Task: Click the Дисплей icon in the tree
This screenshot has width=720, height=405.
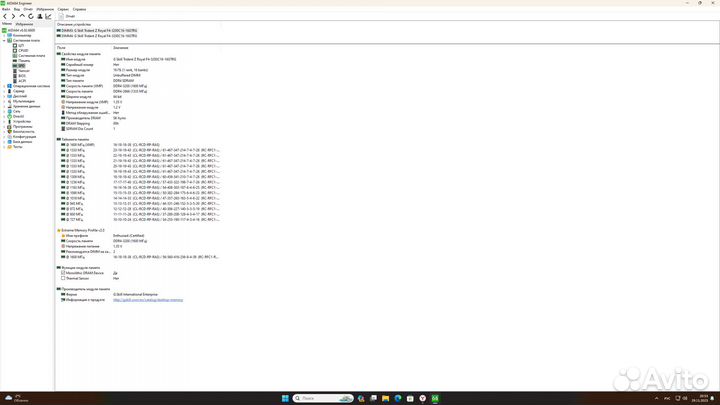Action: coord(9,96)
